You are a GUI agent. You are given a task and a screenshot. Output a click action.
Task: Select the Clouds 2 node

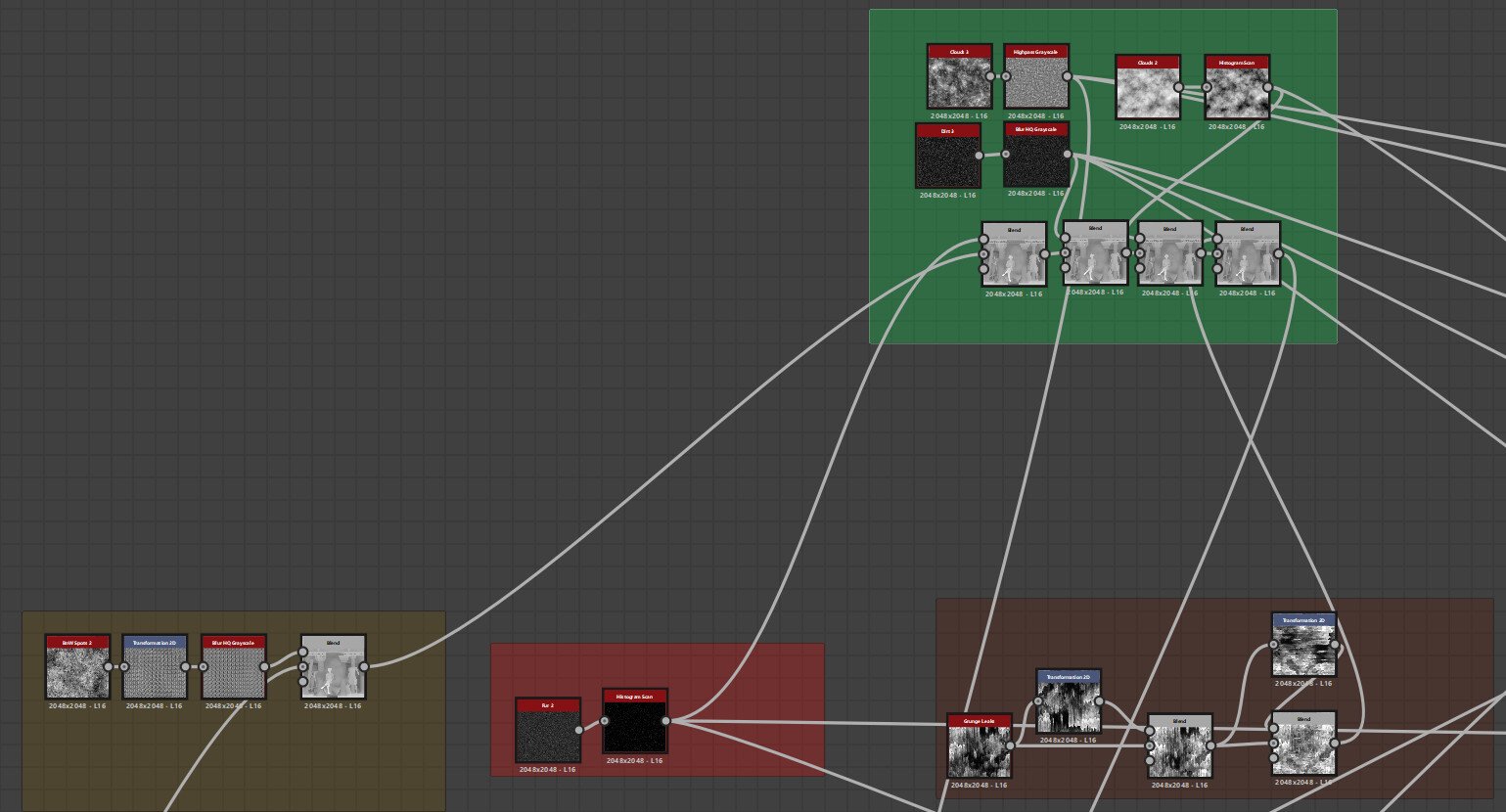click(1148, 87)
